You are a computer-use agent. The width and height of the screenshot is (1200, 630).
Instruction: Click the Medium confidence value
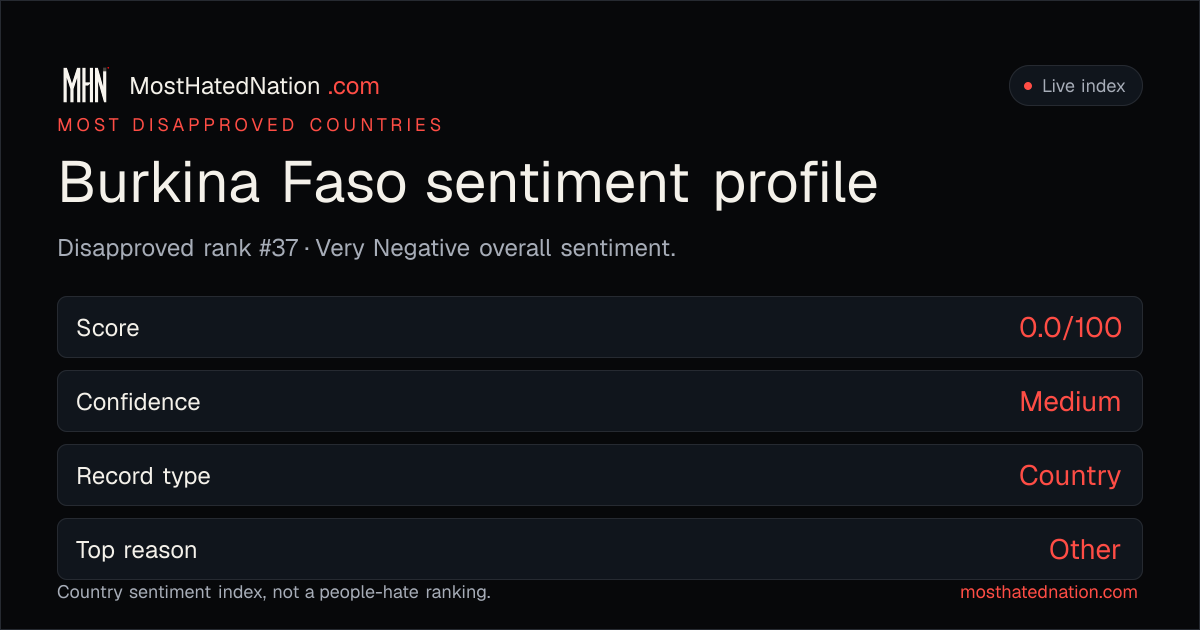1070,402
